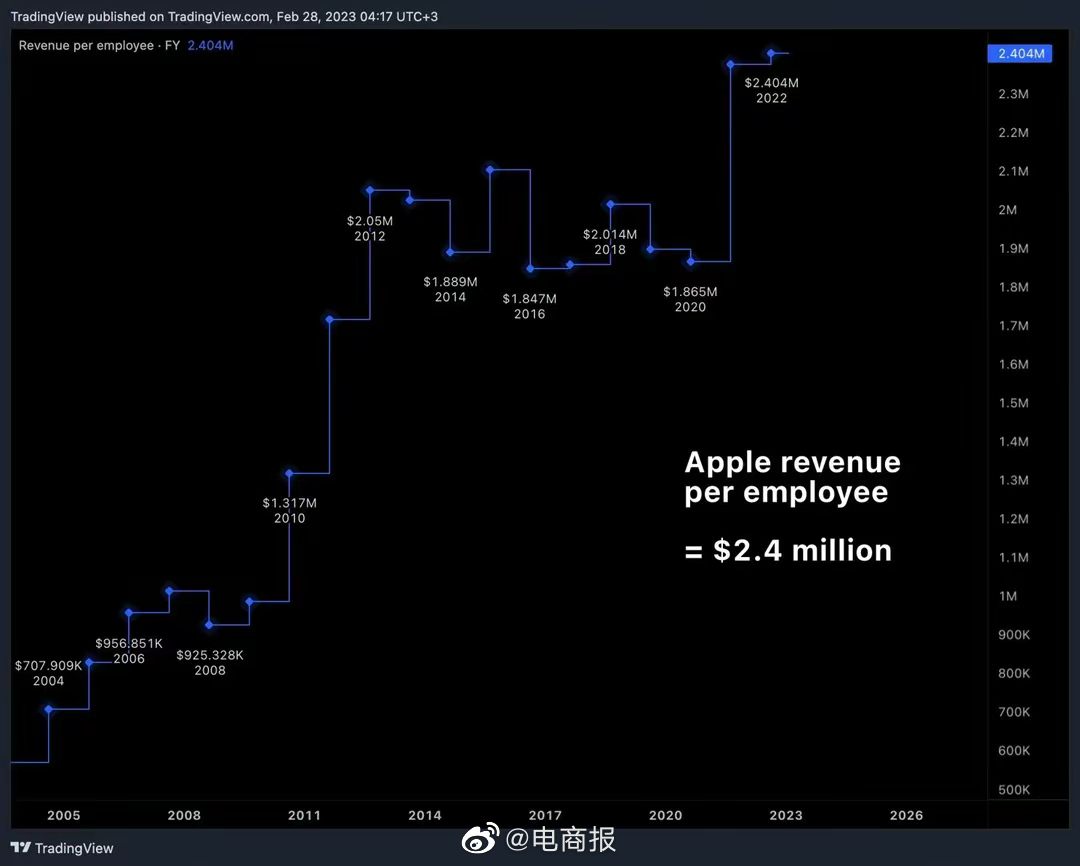Image resolution: width=1080 pixels, height=866 pixels.
Task: Click the '$956.851K 2006' label
Action: pyautogui.click(x=129, y=651)
